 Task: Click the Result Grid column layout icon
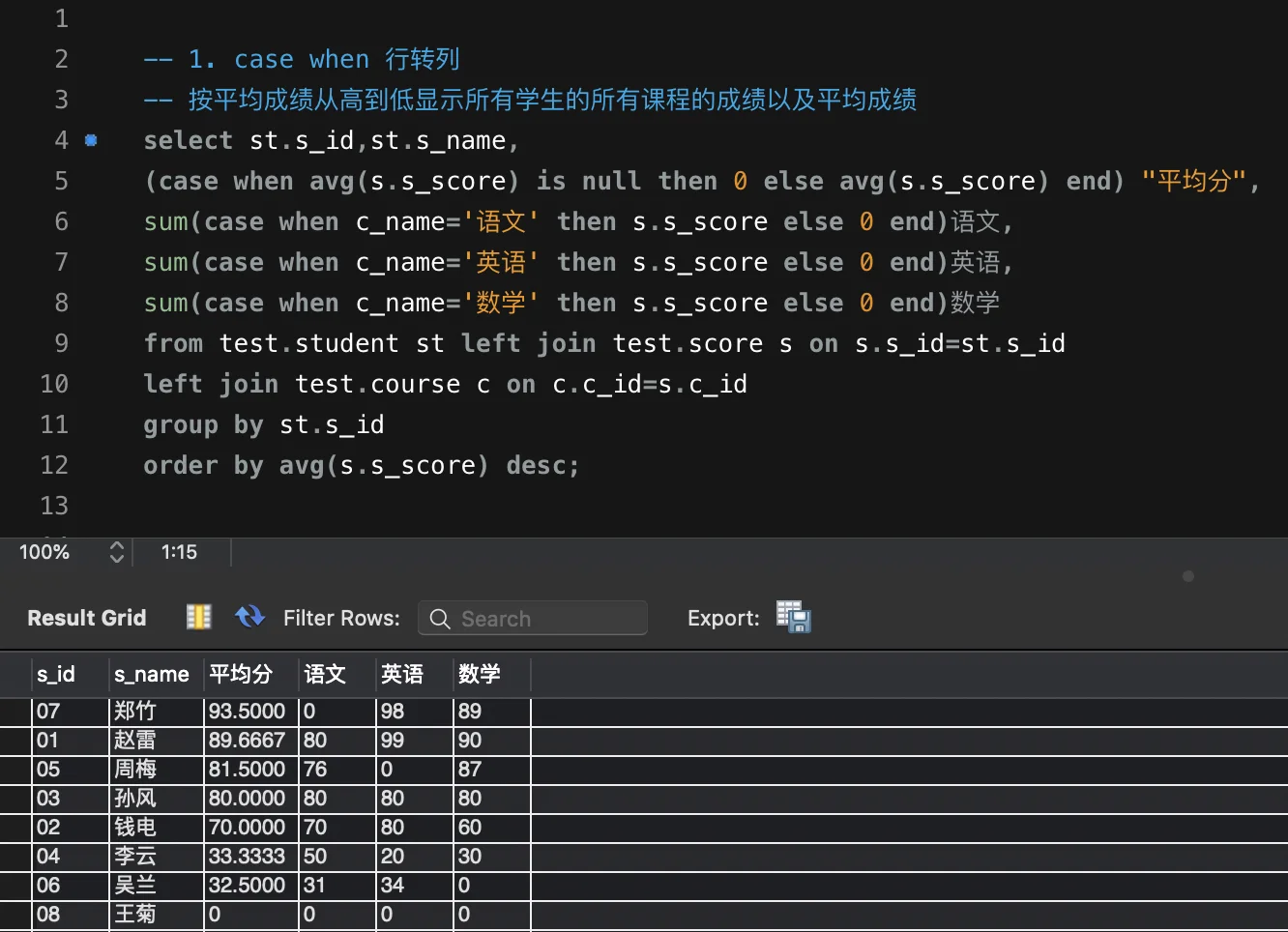tap(198, 617)
